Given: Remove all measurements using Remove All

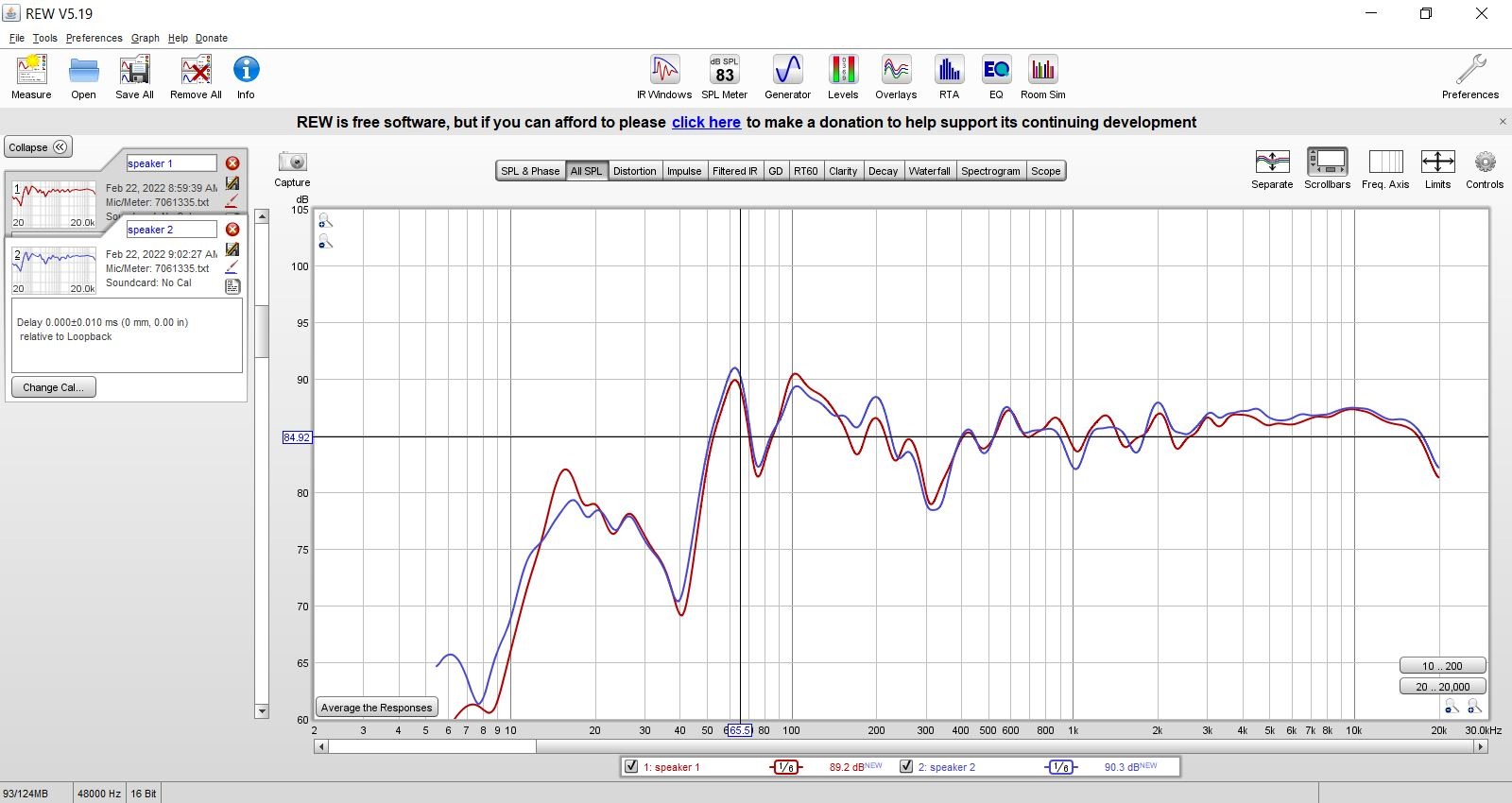Looking at the screenshot, I should (196, 77).
